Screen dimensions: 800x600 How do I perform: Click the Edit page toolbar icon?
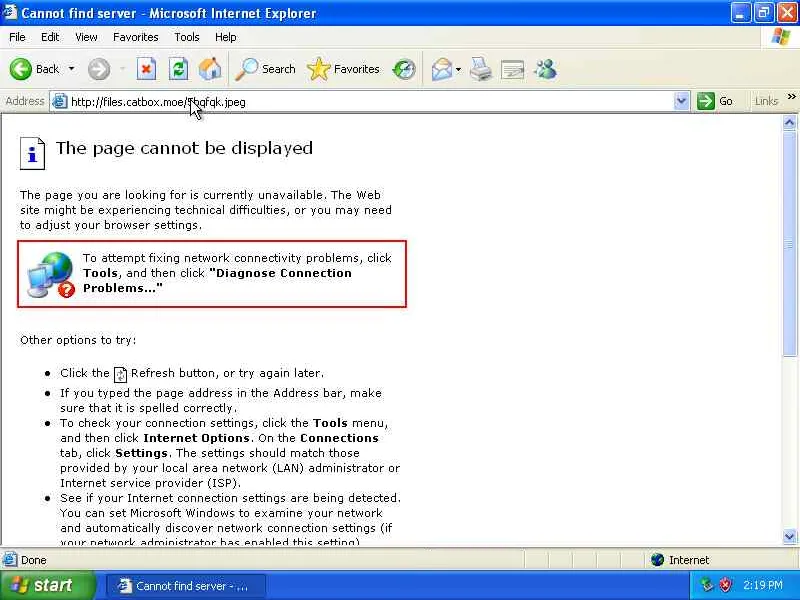(x=513, y=69)
